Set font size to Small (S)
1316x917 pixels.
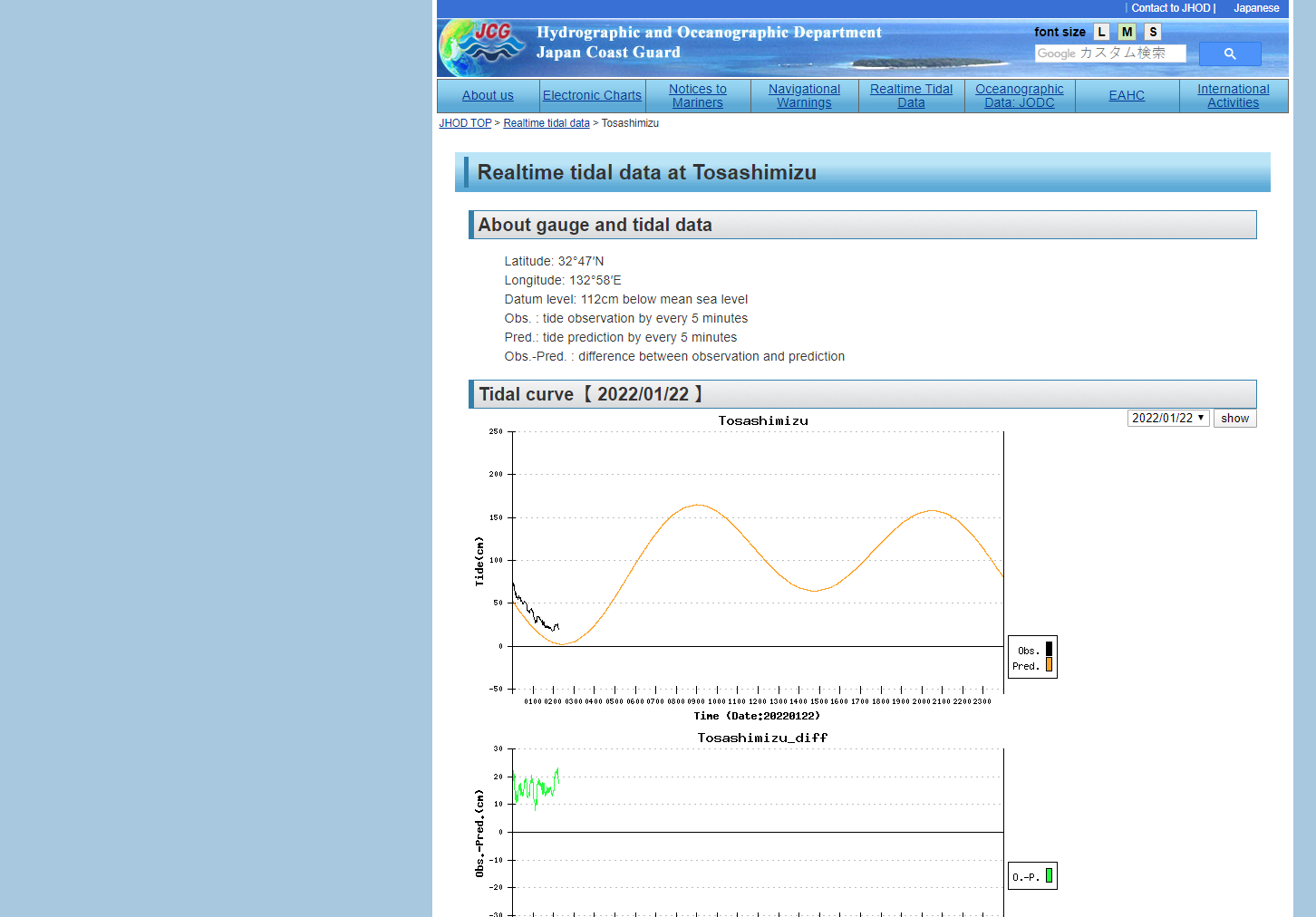coord(1153,32)
